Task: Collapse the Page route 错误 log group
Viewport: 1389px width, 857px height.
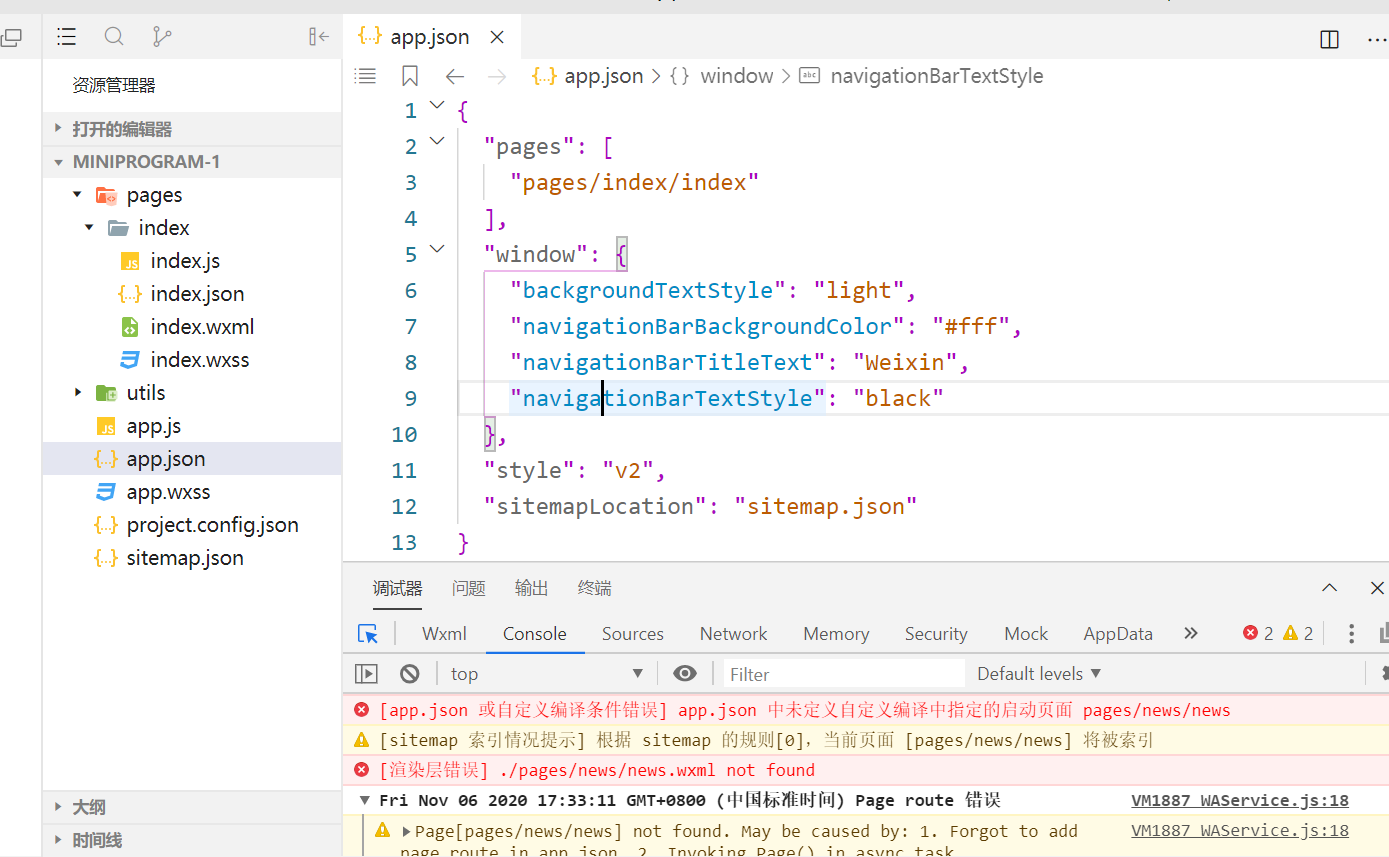Action: (365, 800)
